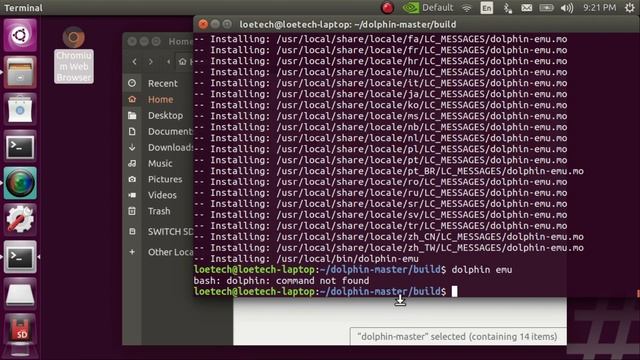The width and height of the screenshot is (640, 360).
Task: Open Pictures in the Files sidebar
Action: (x=158, y=179)
